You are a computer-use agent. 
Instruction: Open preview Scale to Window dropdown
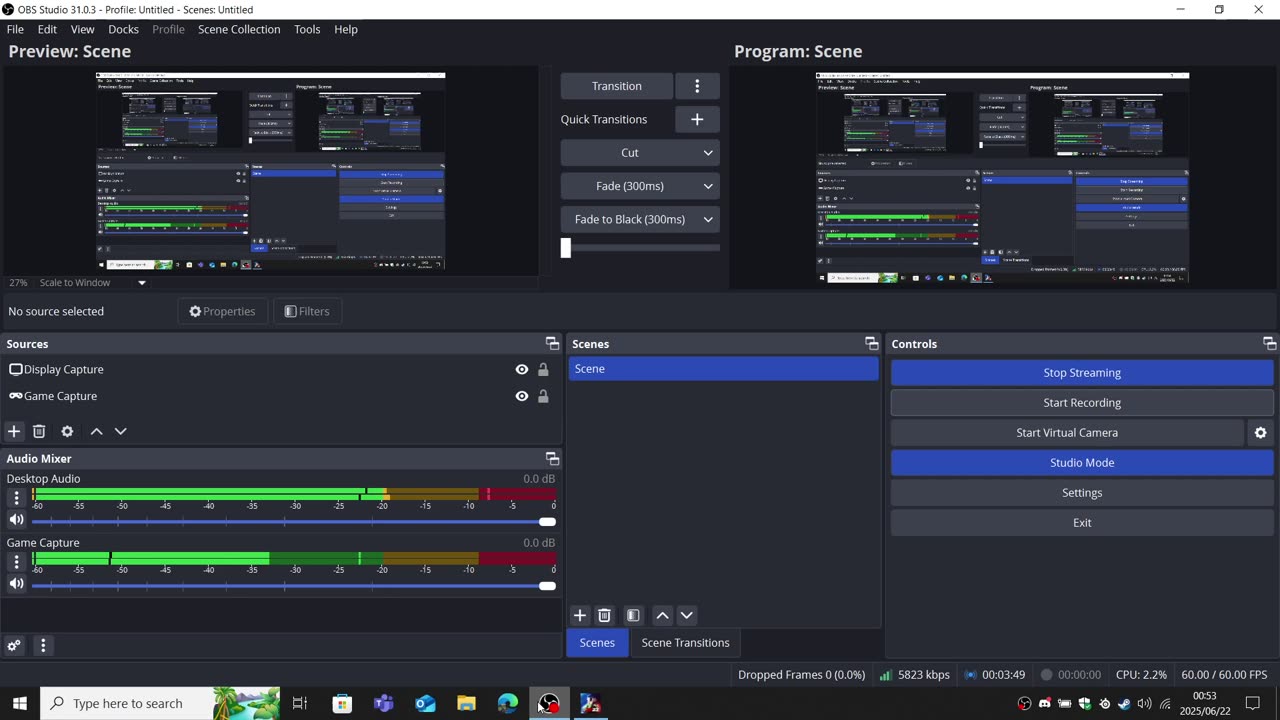coord(93,283)
